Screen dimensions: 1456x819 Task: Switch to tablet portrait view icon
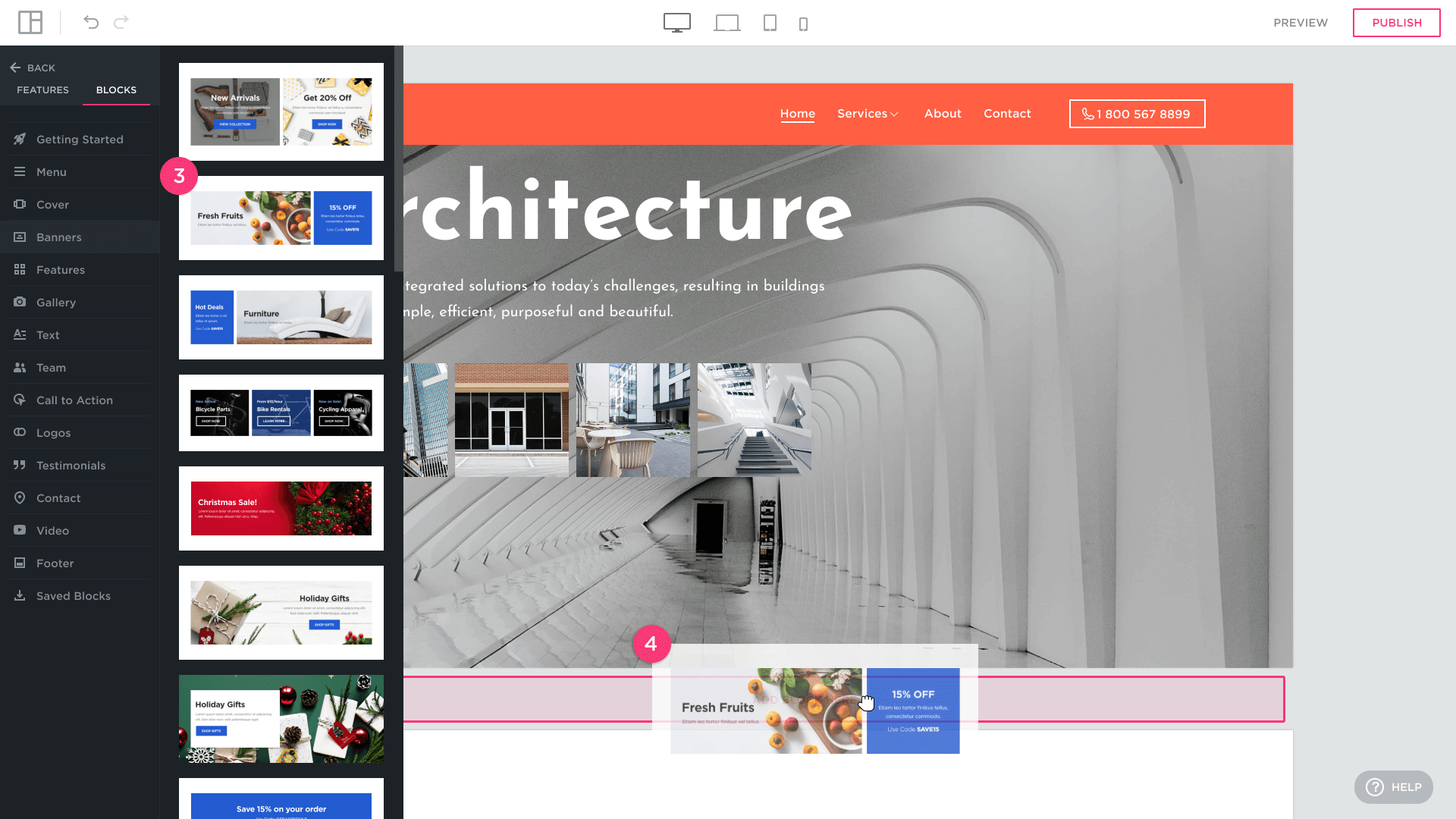pos(770,23)
